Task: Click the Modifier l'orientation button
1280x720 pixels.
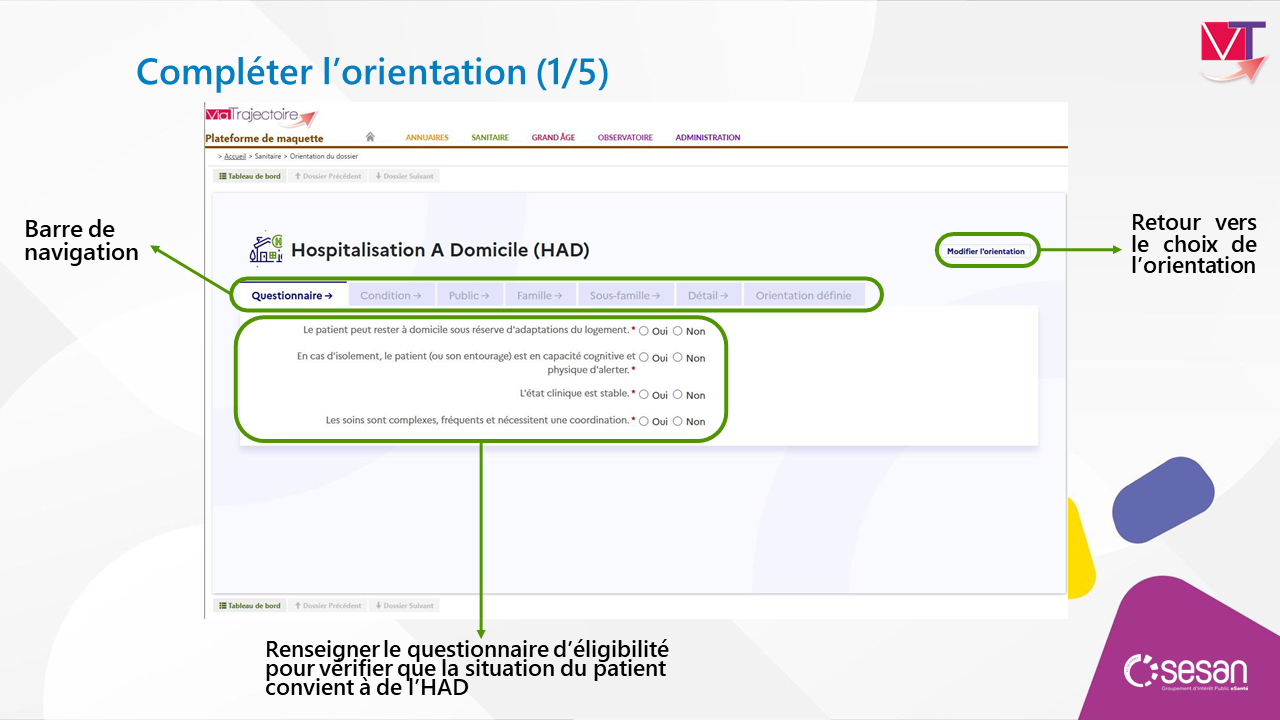Action: (x=986, y=251)
